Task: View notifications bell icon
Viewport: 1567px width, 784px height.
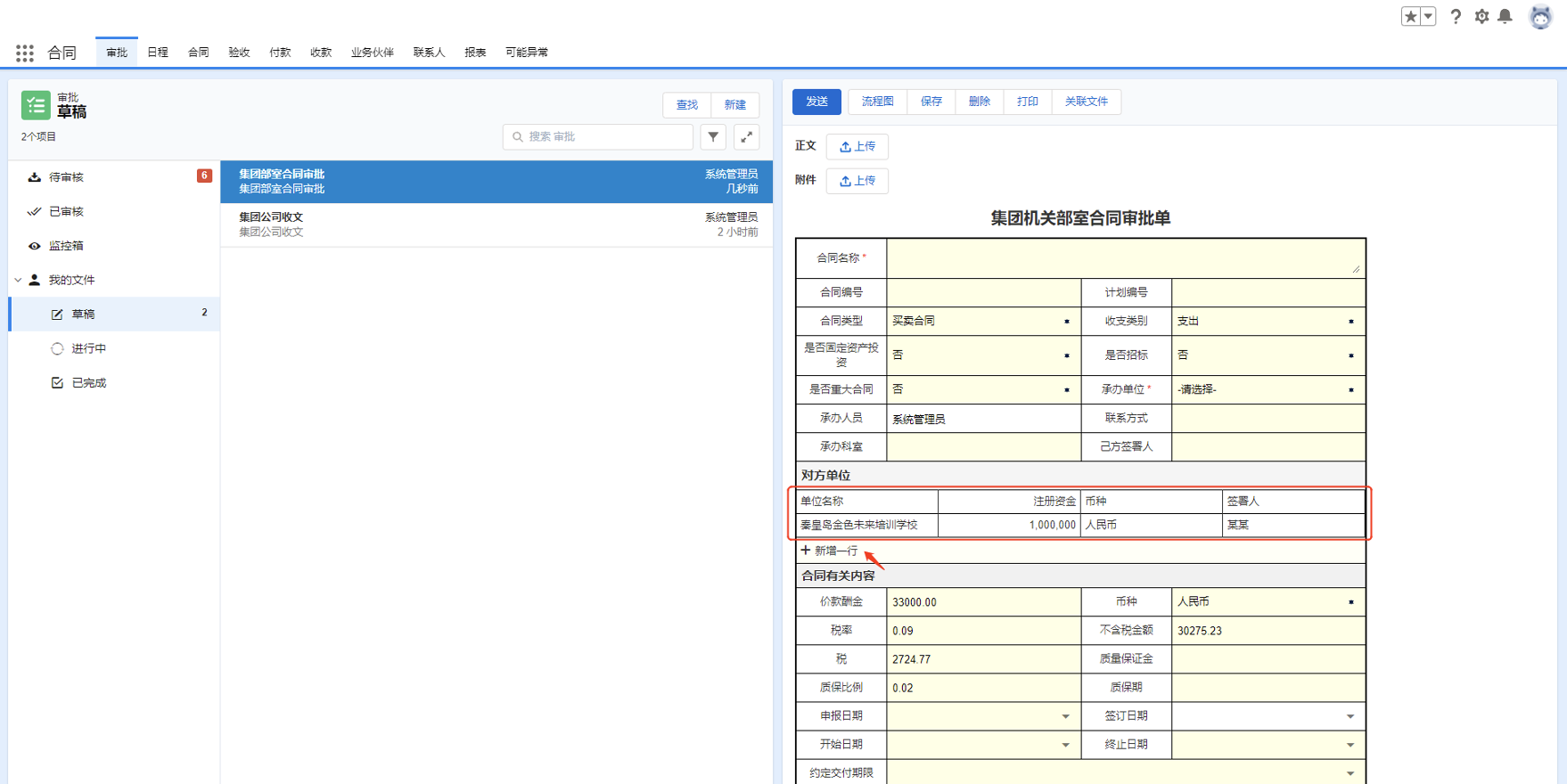Action: point(1505,16)
